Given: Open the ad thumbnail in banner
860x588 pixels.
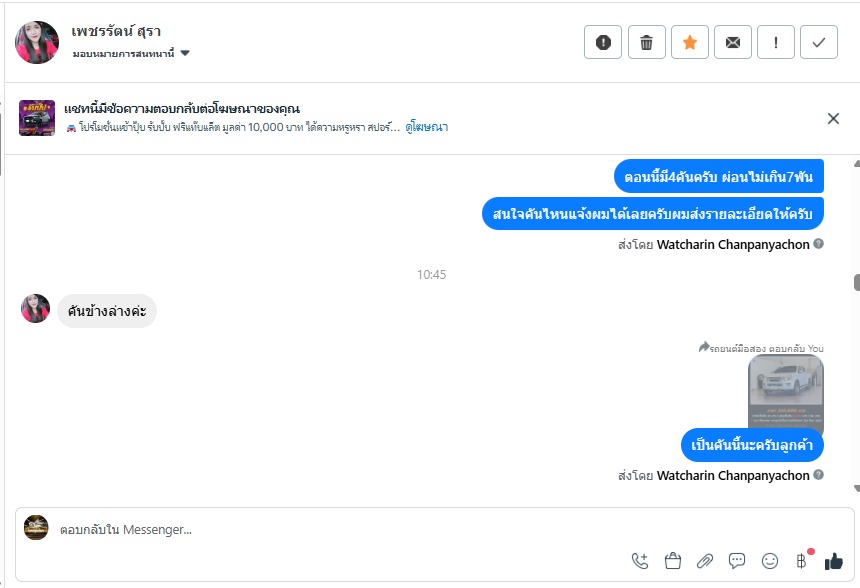Looking at the screenshot, I should click(x=38, y=118).
